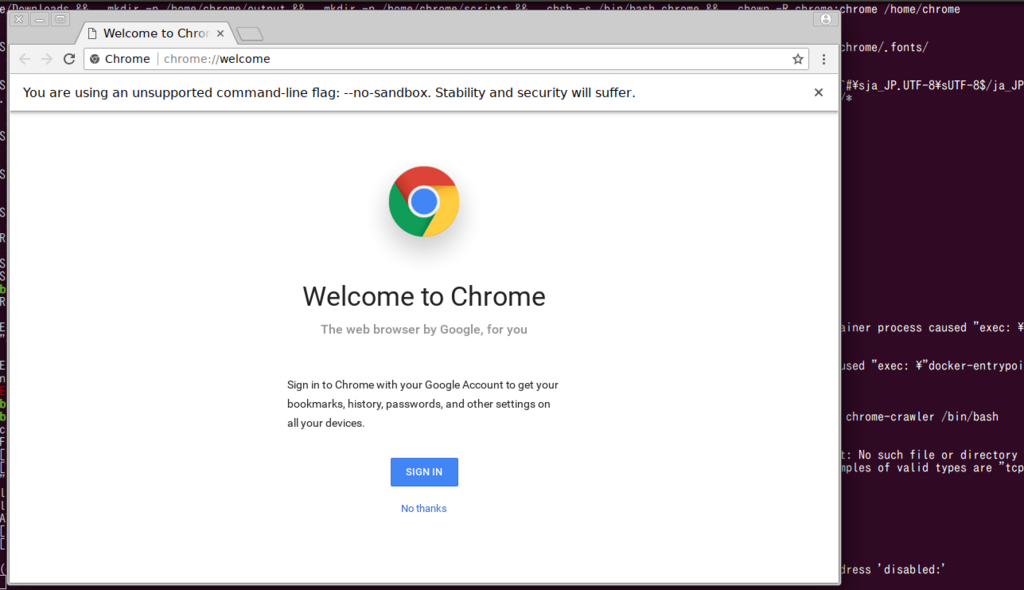Click the unsupported command-line flag warning text
The height and width of the screenshot is (590, 1024).
click(x=328, y=93)
